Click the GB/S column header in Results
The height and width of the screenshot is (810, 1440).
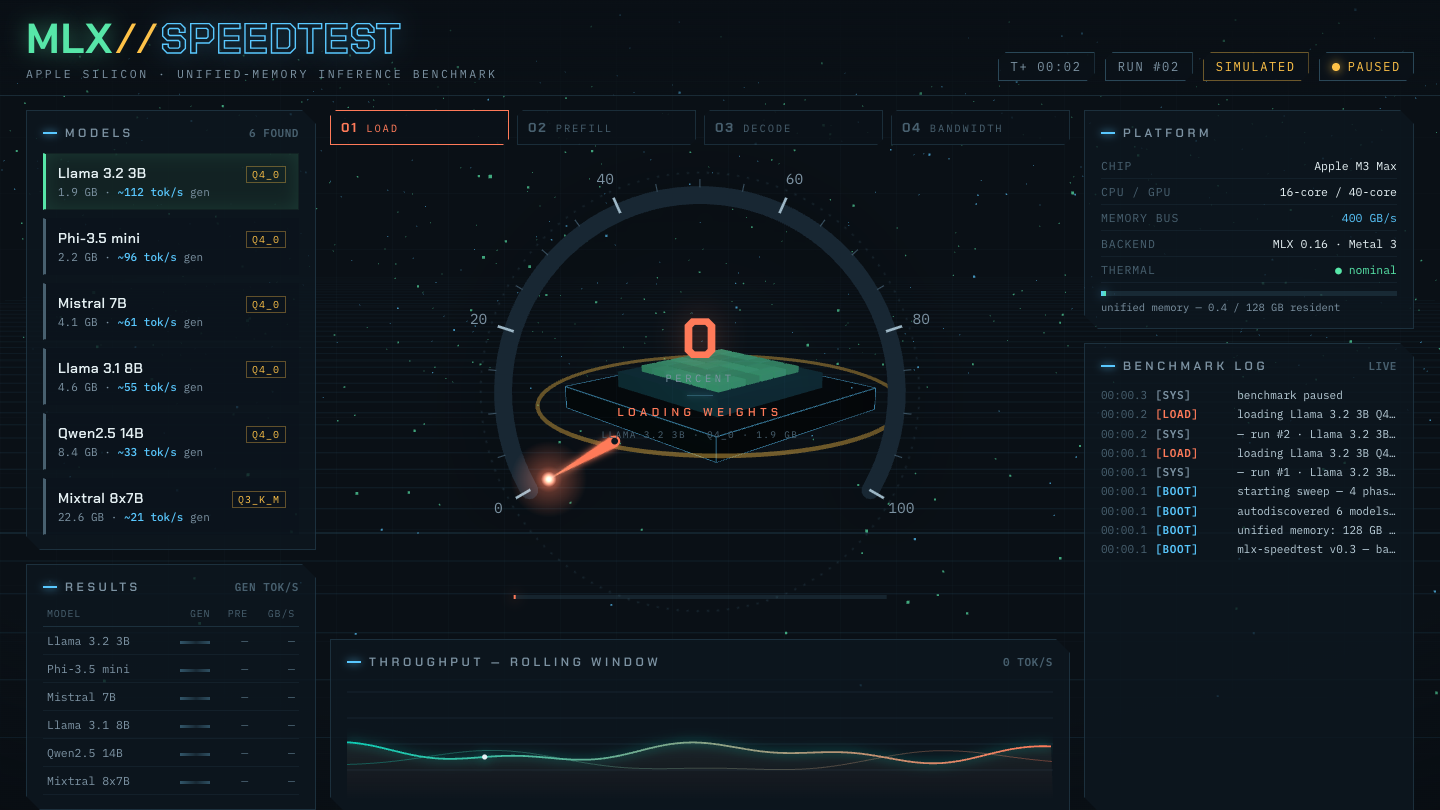tap(281, 614)
